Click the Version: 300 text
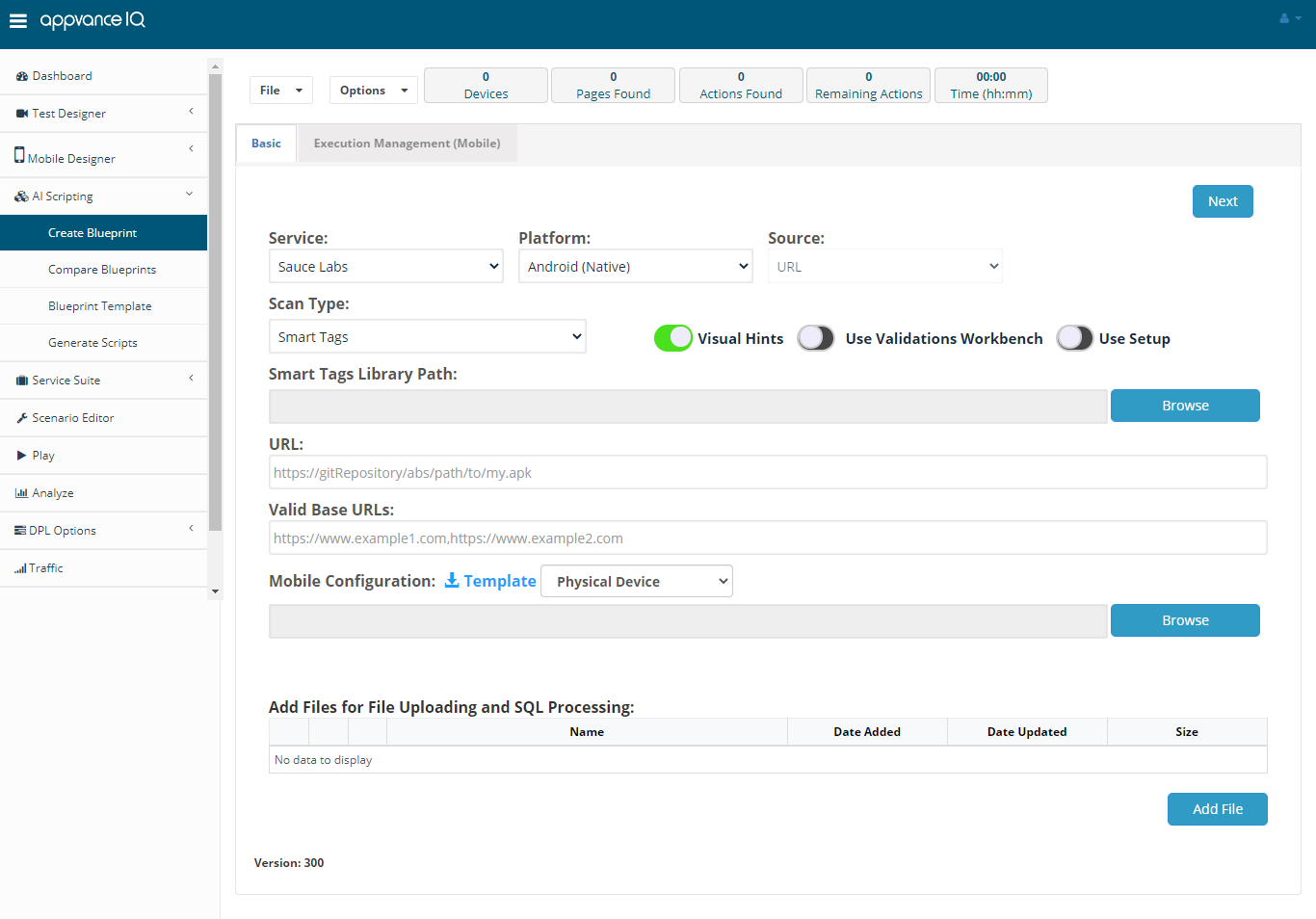1316x919 pixels. [289, 863]
